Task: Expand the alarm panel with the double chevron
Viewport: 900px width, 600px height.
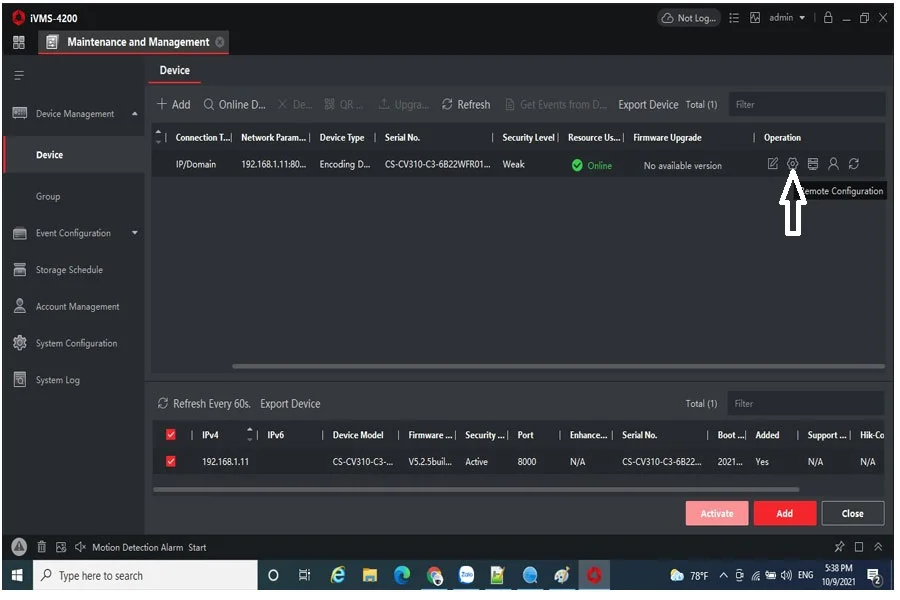Action: (878, 547)
